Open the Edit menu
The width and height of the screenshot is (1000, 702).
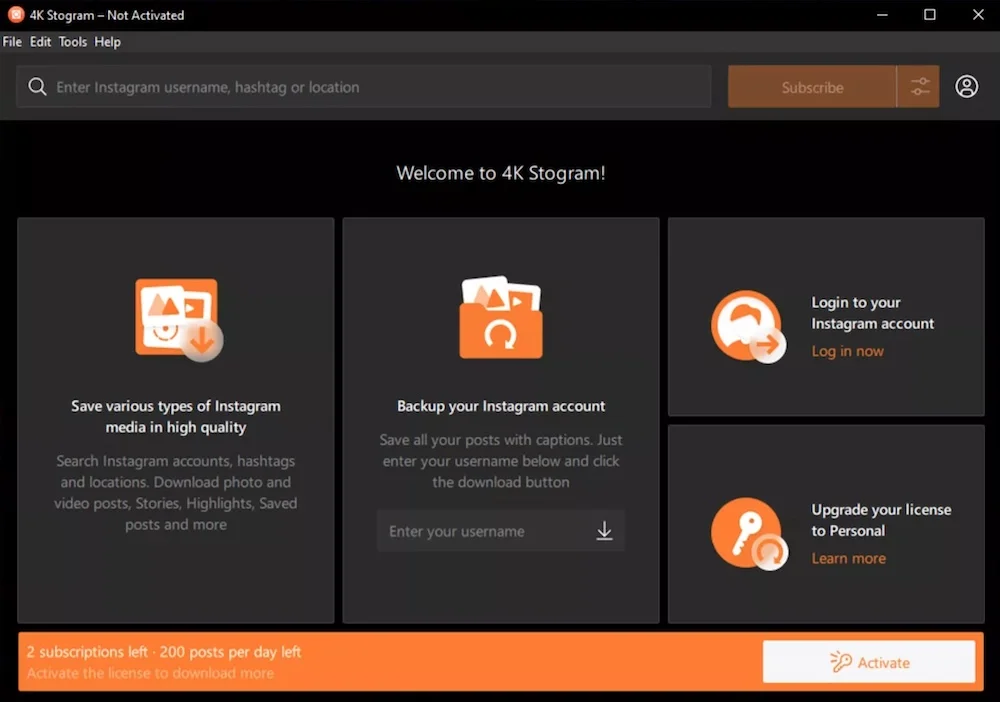coord(40,42)
